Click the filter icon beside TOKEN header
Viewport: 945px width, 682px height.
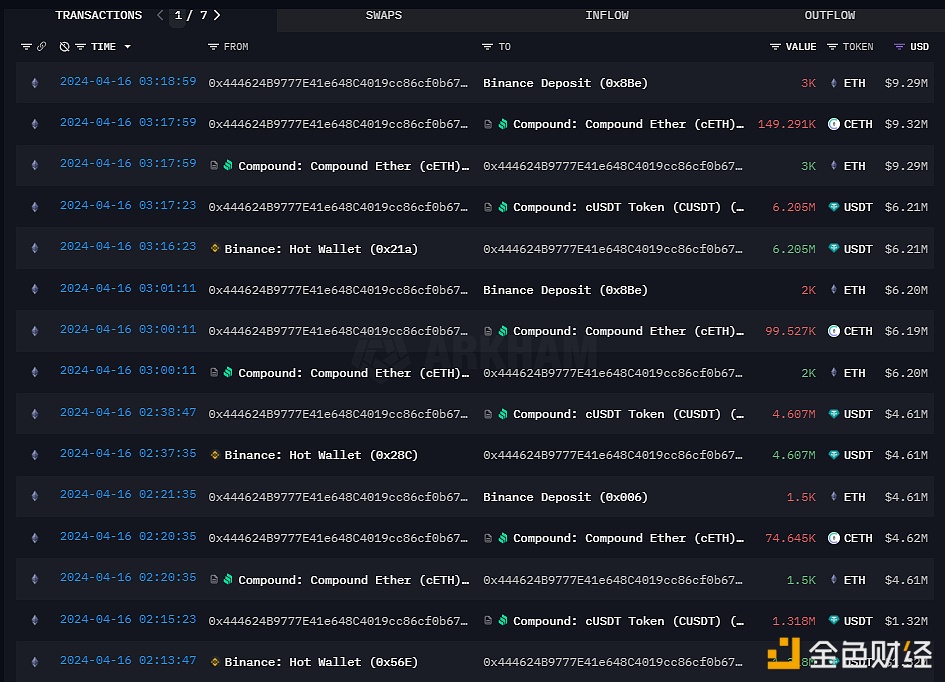[832, 47]
